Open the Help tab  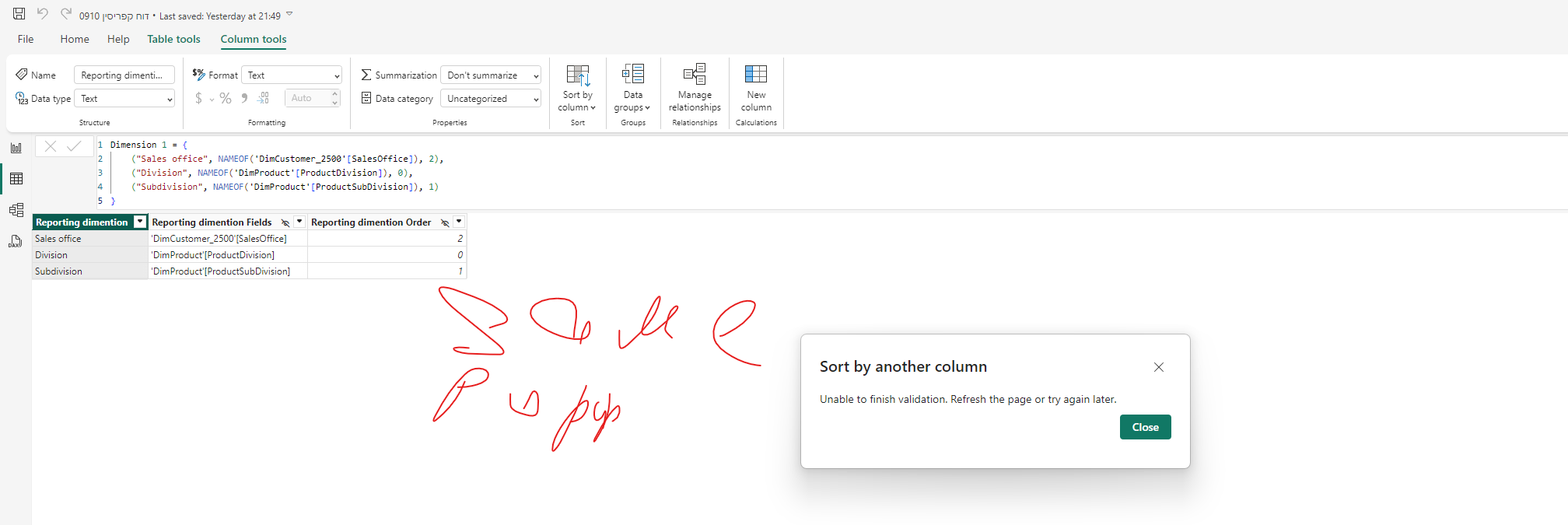coord(118,39)
